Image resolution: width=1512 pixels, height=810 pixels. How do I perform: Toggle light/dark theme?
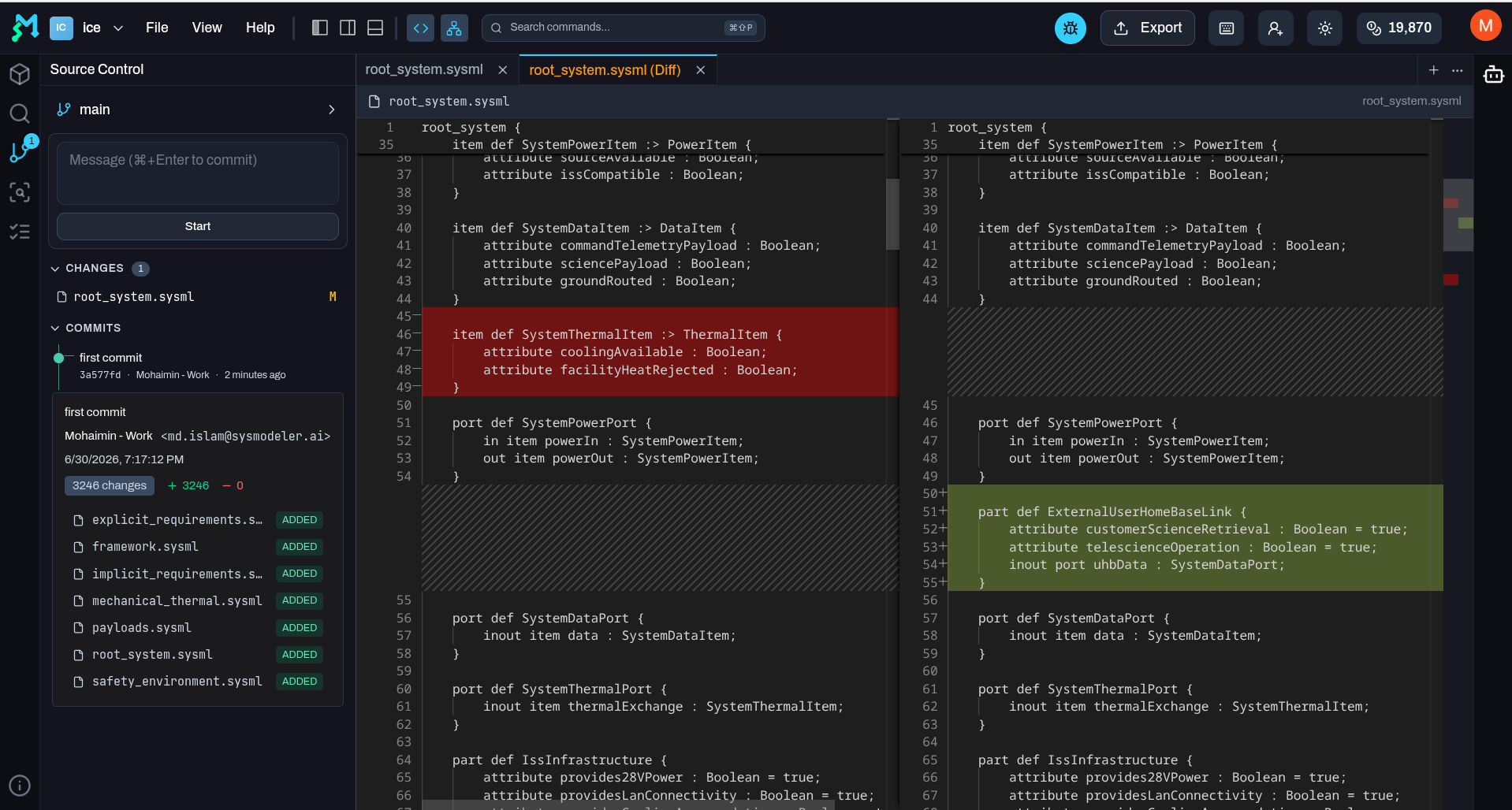point(1325,28)
